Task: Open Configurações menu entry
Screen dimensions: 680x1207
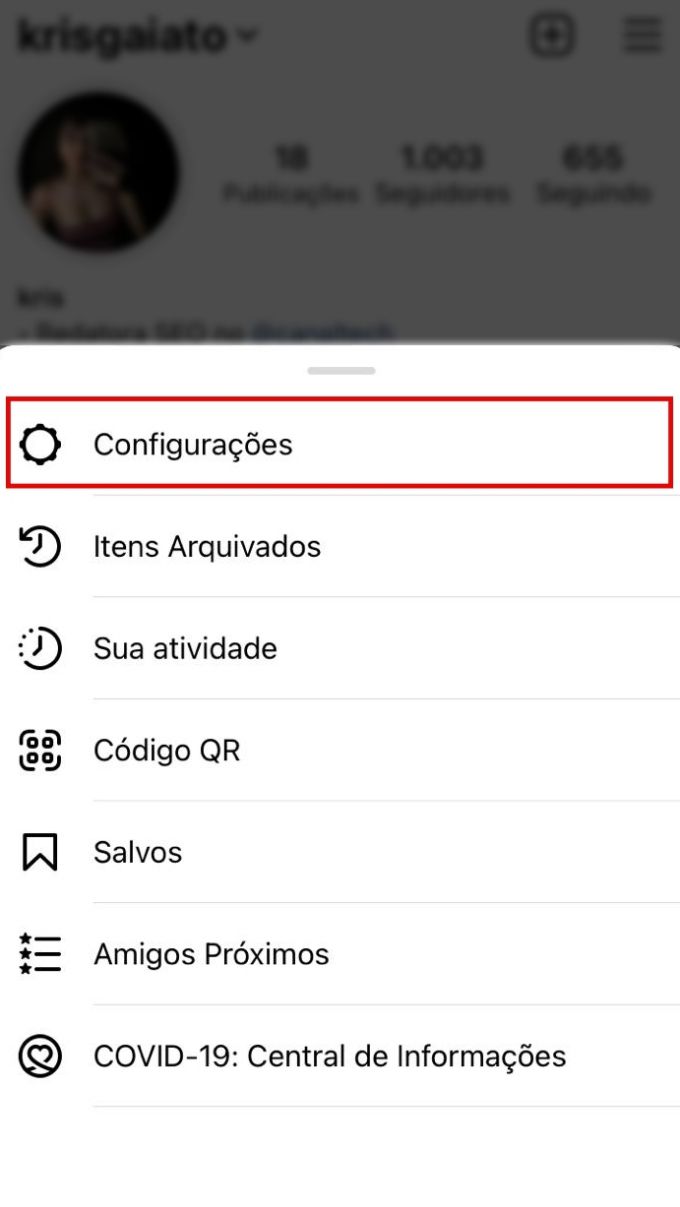Action: (x=340, y=445)
